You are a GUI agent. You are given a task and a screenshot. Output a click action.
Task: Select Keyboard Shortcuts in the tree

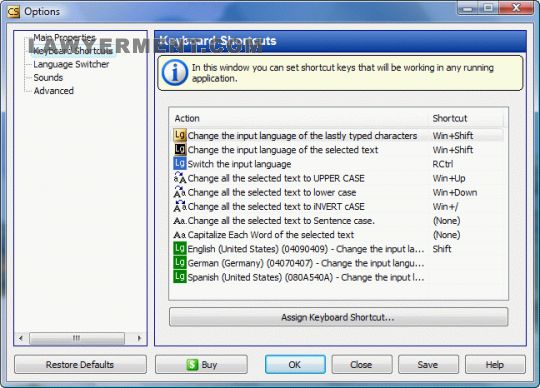pos(73,51)
